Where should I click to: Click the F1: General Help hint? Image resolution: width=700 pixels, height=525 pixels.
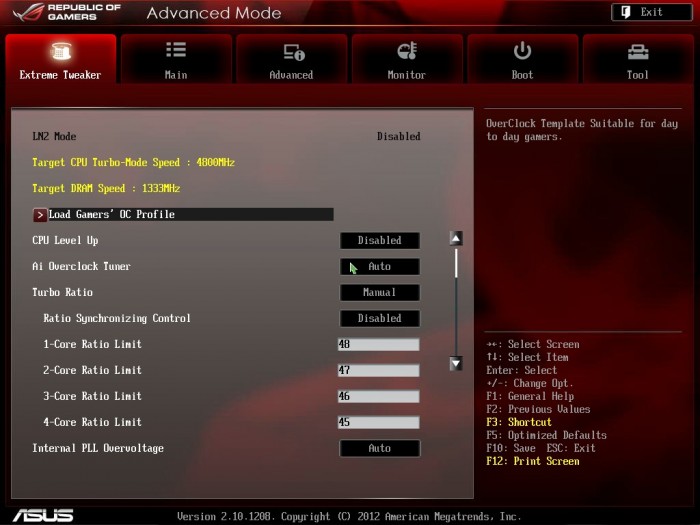(x=530, y=396)
